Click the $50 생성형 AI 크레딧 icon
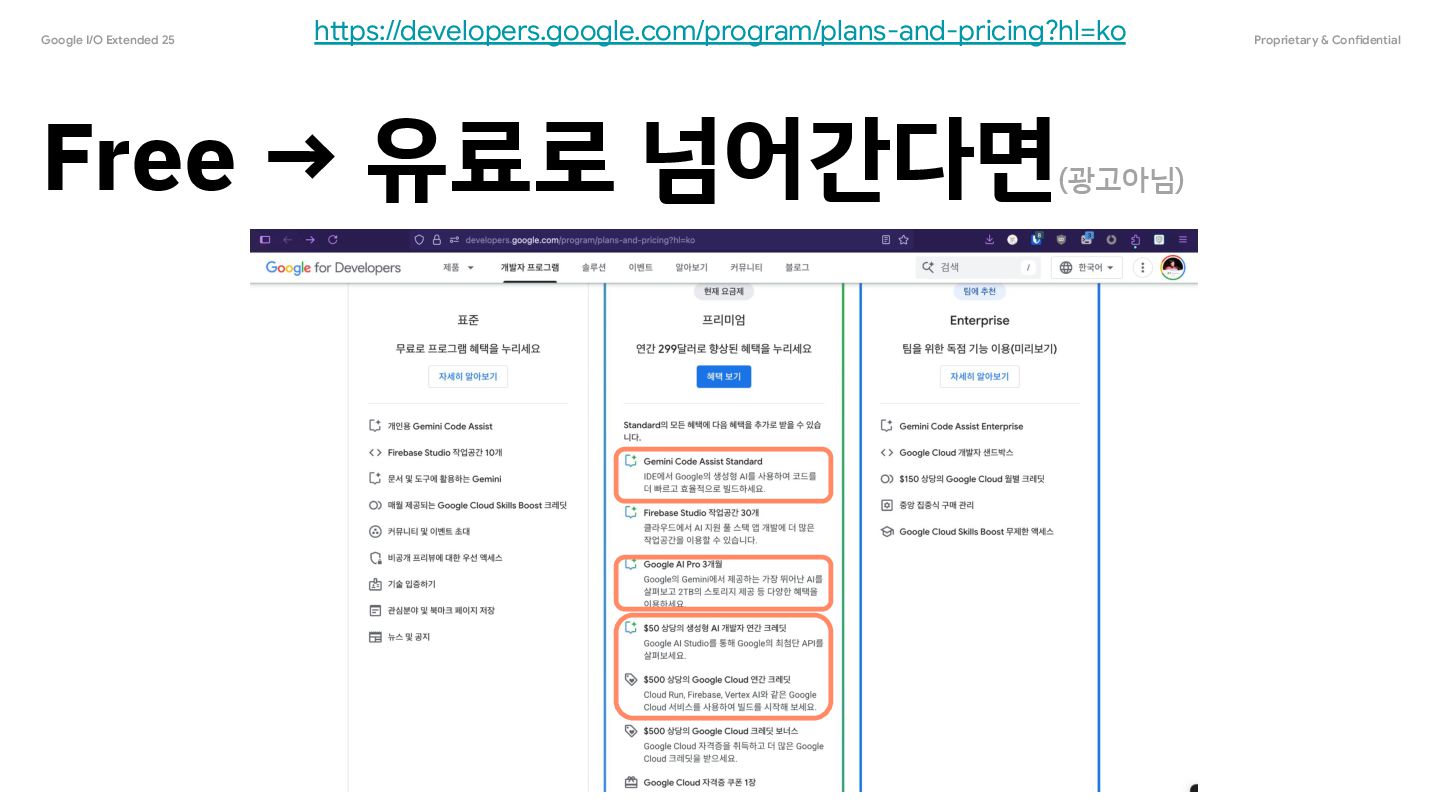 tap(630, 628)
